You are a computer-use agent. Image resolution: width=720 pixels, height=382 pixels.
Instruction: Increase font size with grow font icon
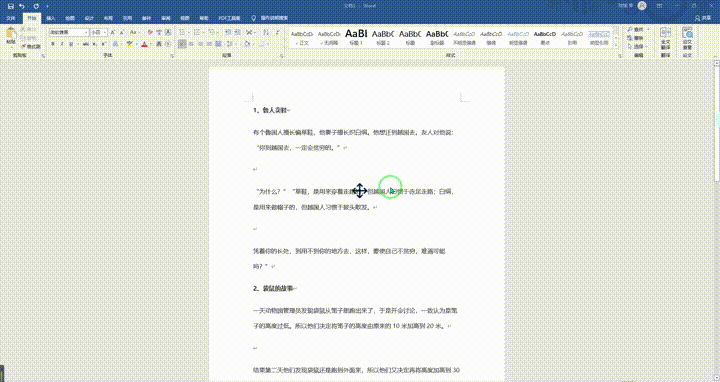coord(112,33)
